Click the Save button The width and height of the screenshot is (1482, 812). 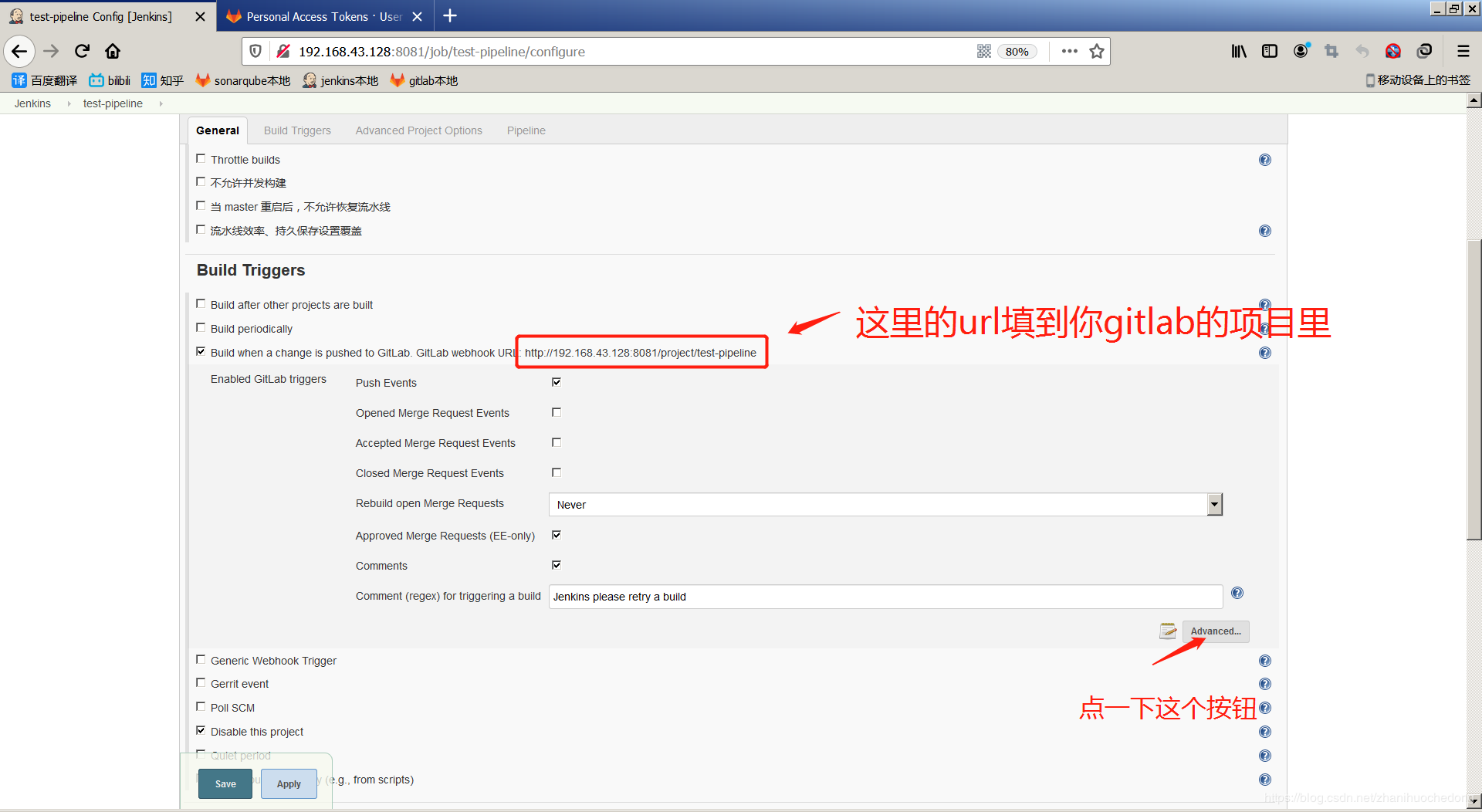(225, 783)
